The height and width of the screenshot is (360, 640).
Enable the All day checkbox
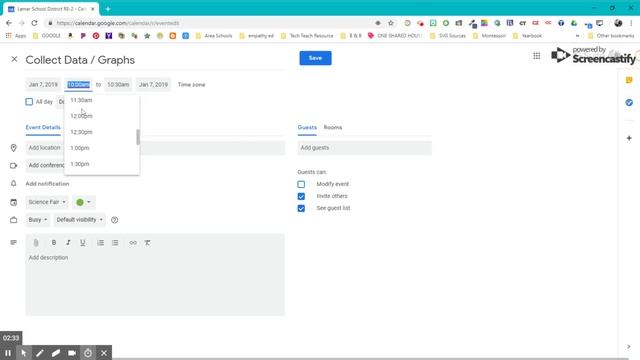(29, 102)
